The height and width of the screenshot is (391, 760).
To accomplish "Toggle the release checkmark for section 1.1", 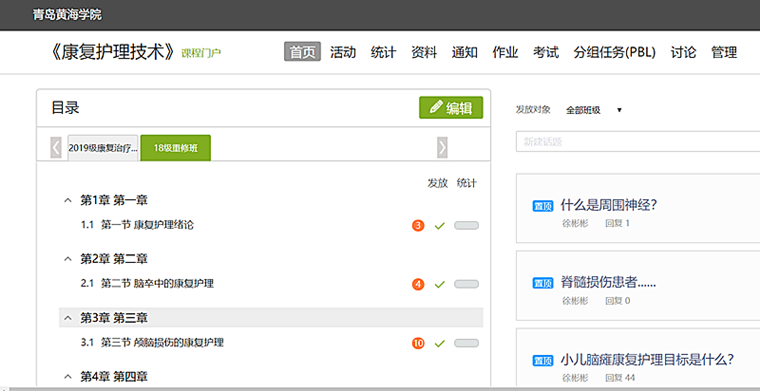I will click(x=440, y=226).
